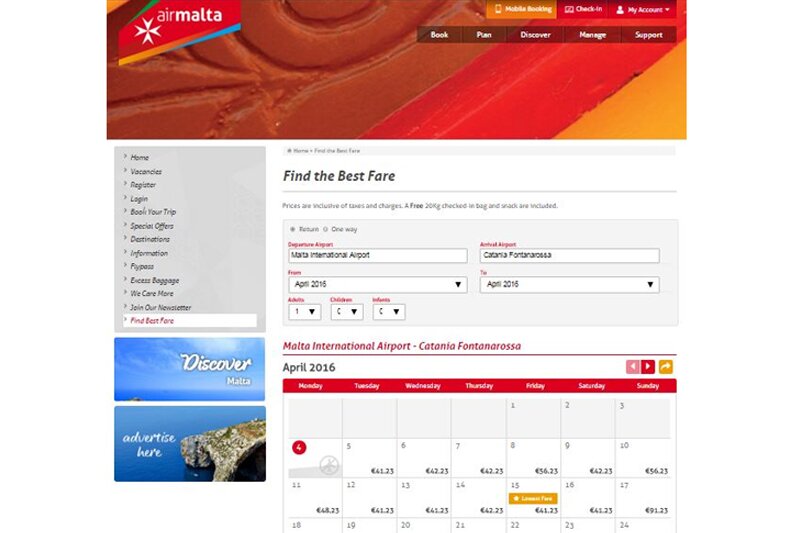Open the From month dropdown

[378, 285]
